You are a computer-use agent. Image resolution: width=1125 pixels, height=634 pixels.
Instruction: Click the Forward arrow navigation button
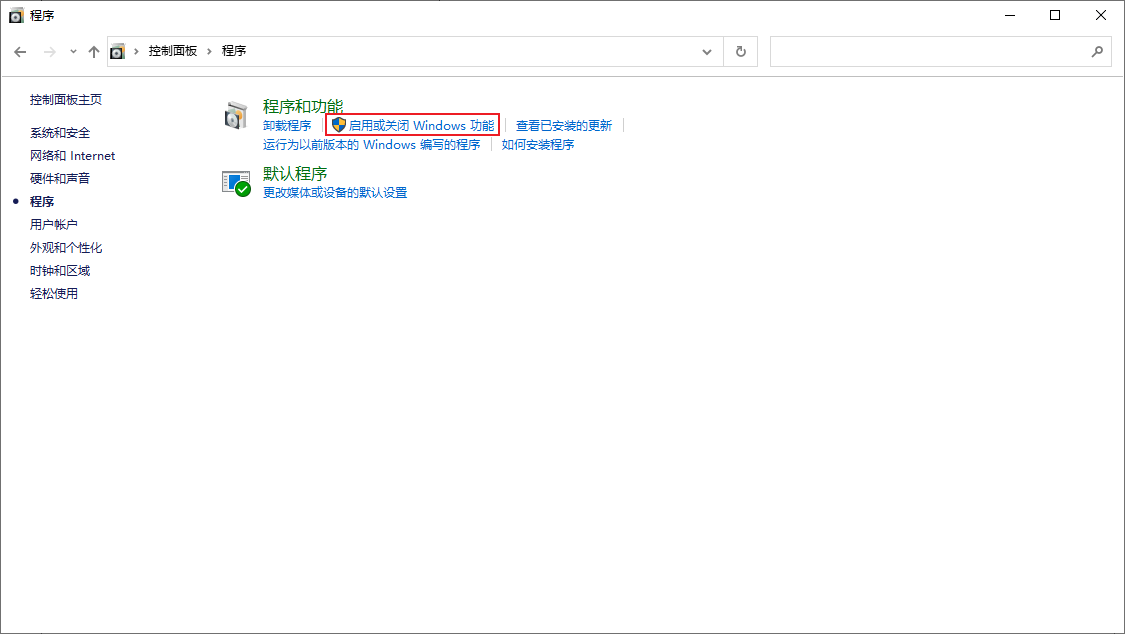(x=50, y=52)
